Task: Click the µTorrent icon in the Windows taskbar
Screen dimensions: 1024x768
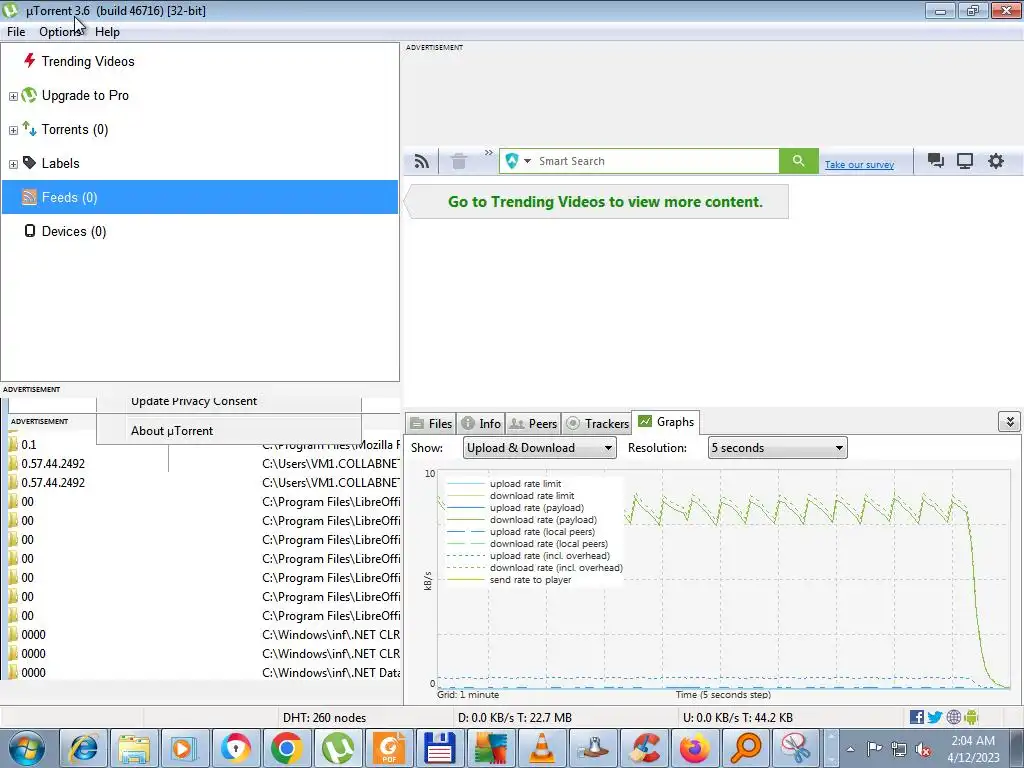Action: click(x=338, y=748)
